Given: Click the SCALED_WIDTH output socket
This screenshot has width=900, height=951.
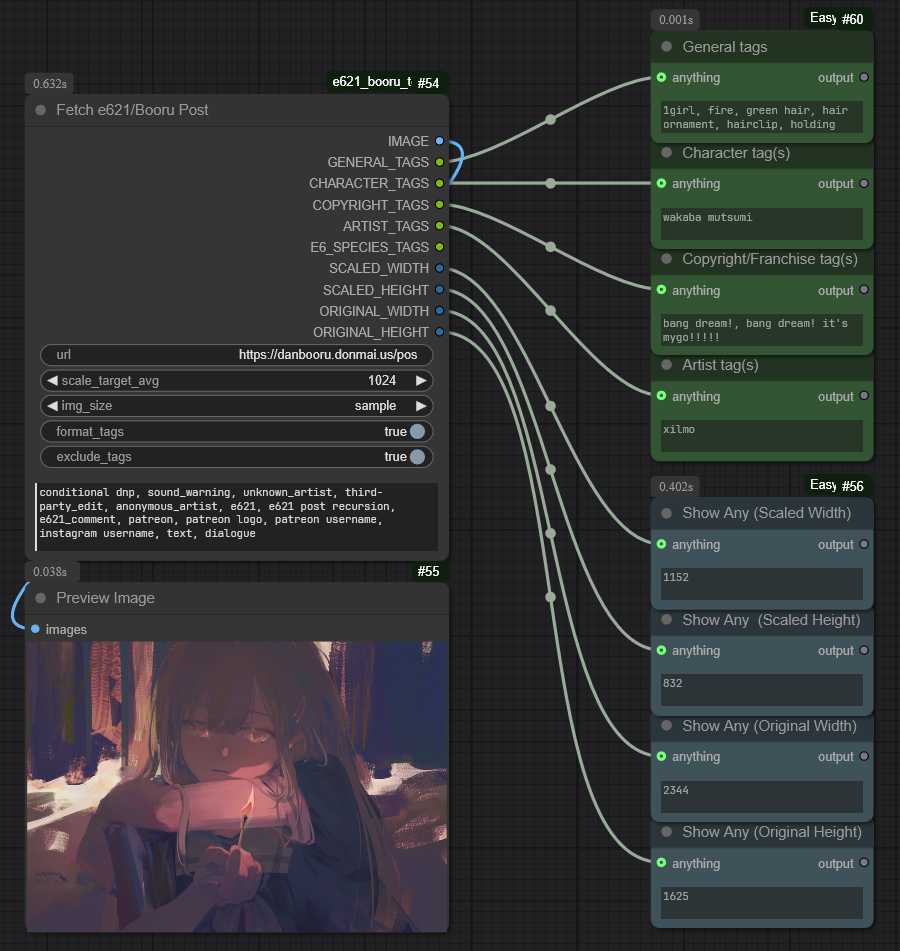Looking at the screenshot, I should [439, 268].
